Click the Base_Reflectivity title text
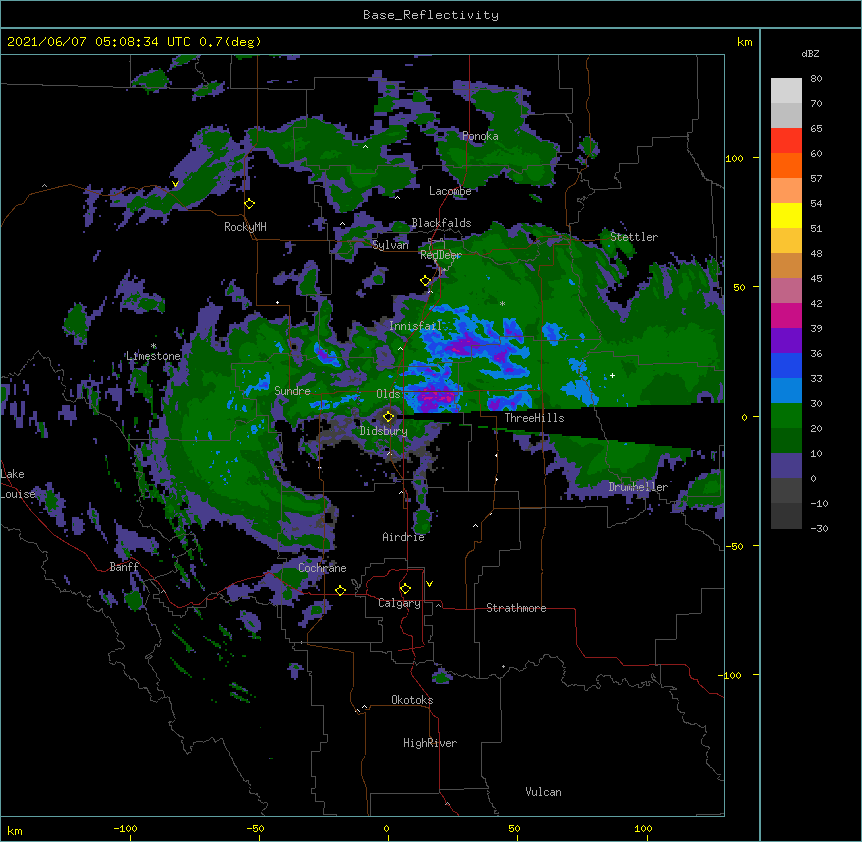 (431, 15)
